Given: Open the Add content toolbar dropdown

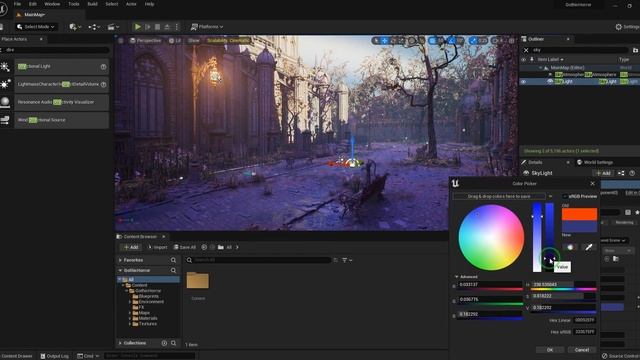Looking at the screenshot, I should tap(75, 27).
